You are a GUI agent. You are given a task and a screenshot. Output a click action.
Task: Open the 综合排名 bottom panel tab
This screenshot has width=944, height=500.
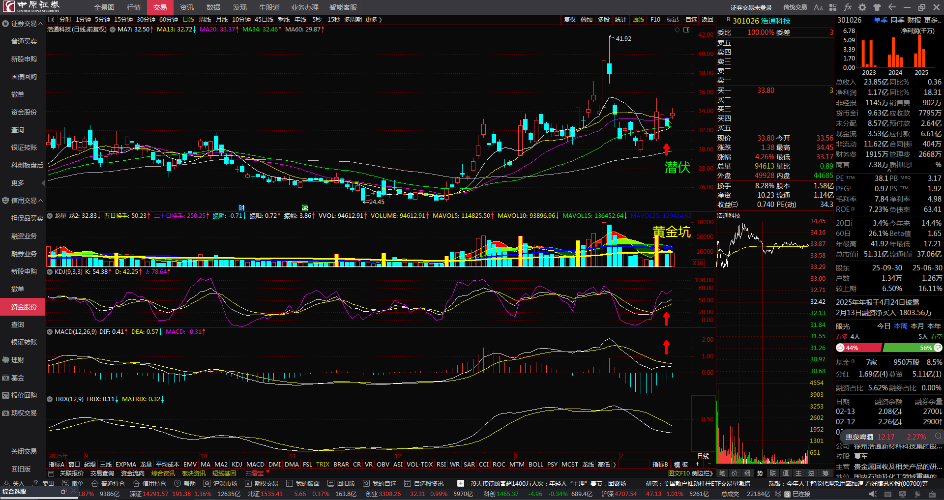click(x=16, y=493)
